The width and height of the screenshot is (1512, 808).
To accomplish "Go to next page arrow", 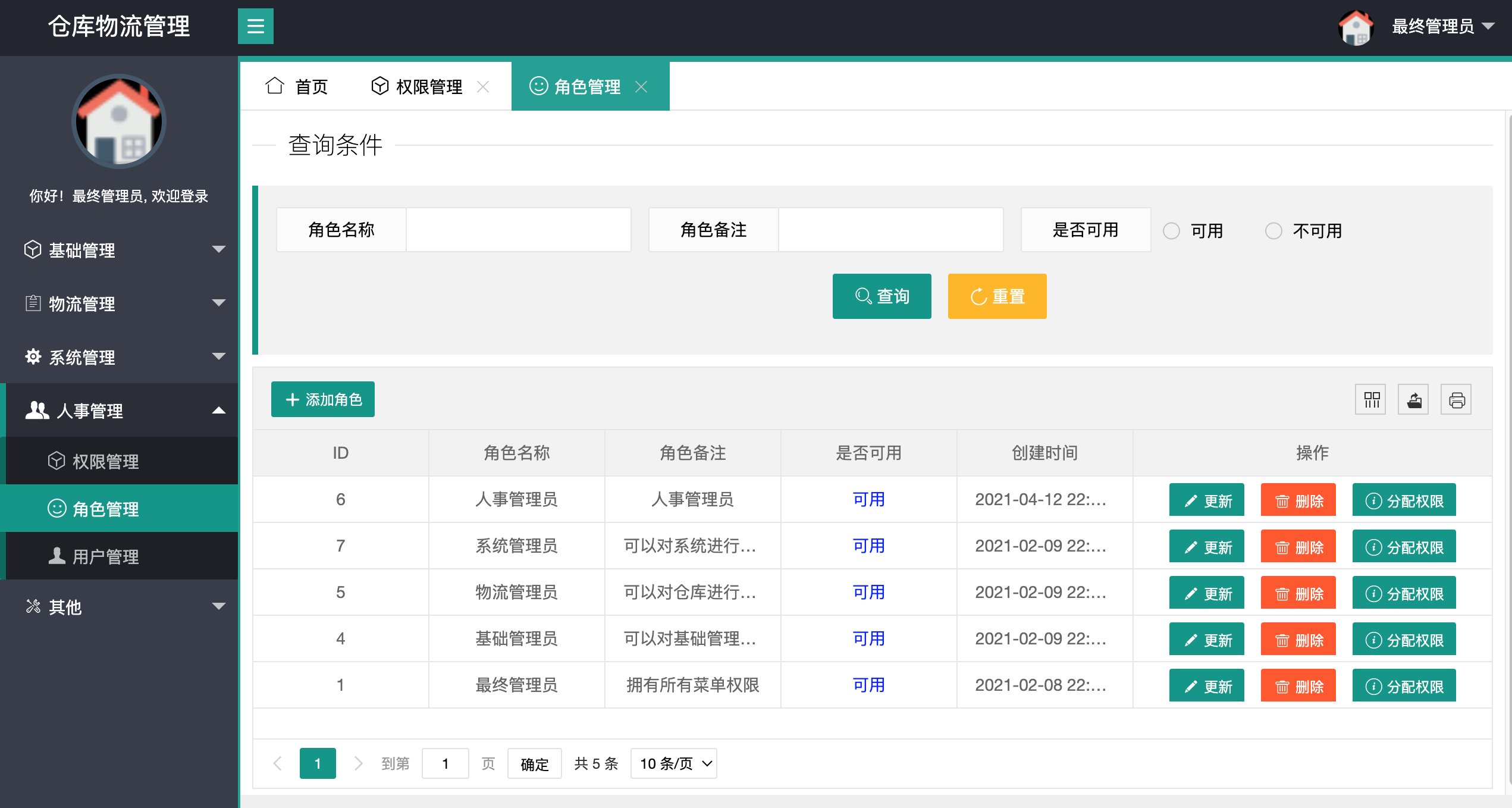I will click(358, 763).
